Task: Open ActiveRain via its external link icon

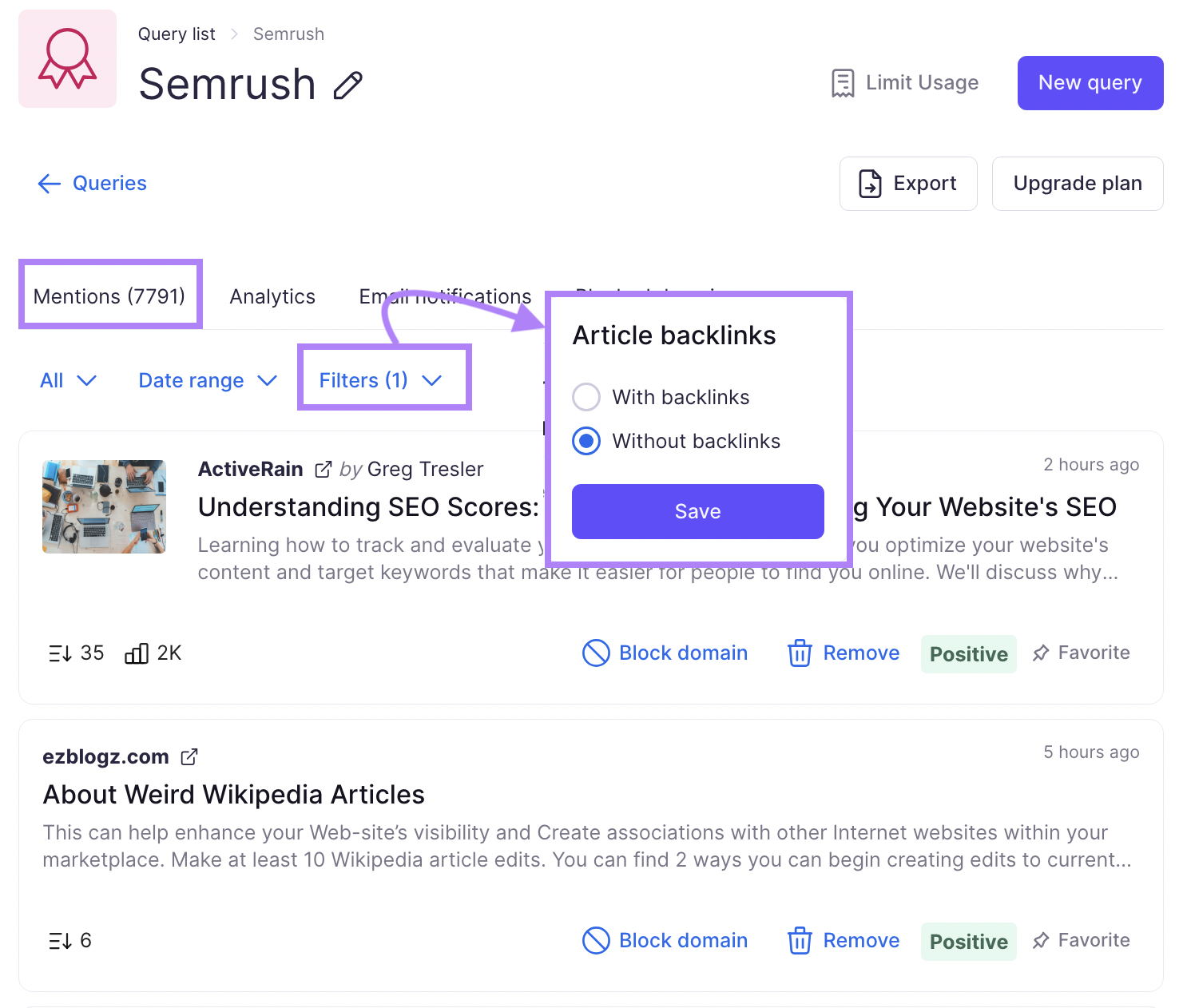Action: pos(323,469)
